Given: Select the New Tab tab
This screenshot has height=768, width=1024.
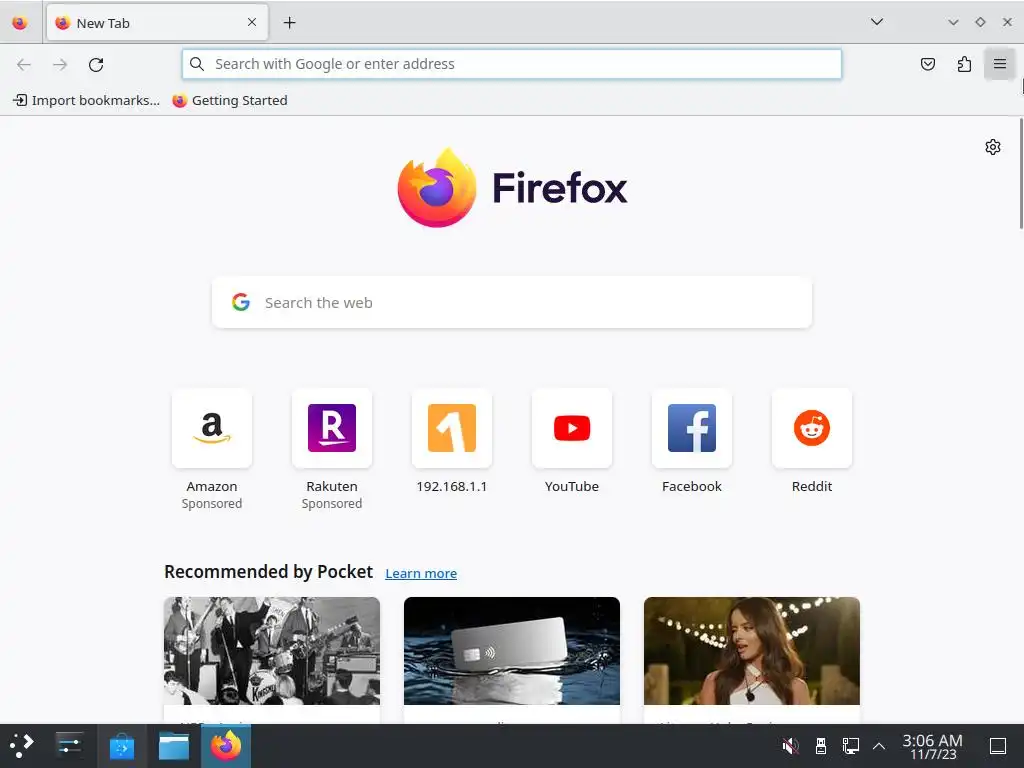Looking at the screenshot, I should tap(157, 23).
